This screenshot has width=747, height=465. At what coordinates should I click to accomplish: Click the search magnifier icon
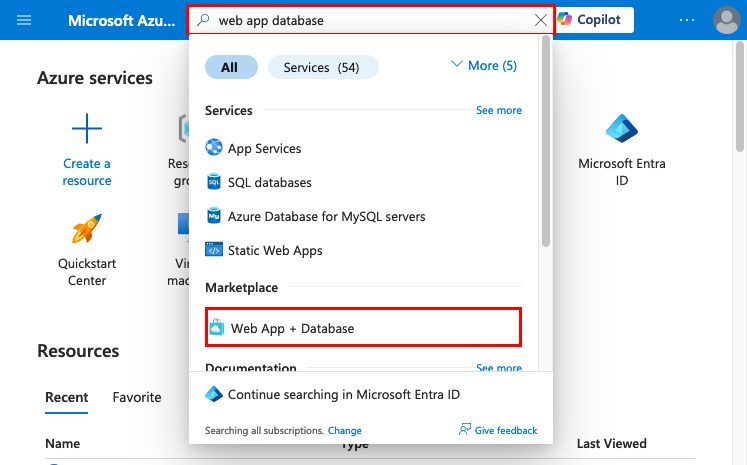[x=203, y=20]
